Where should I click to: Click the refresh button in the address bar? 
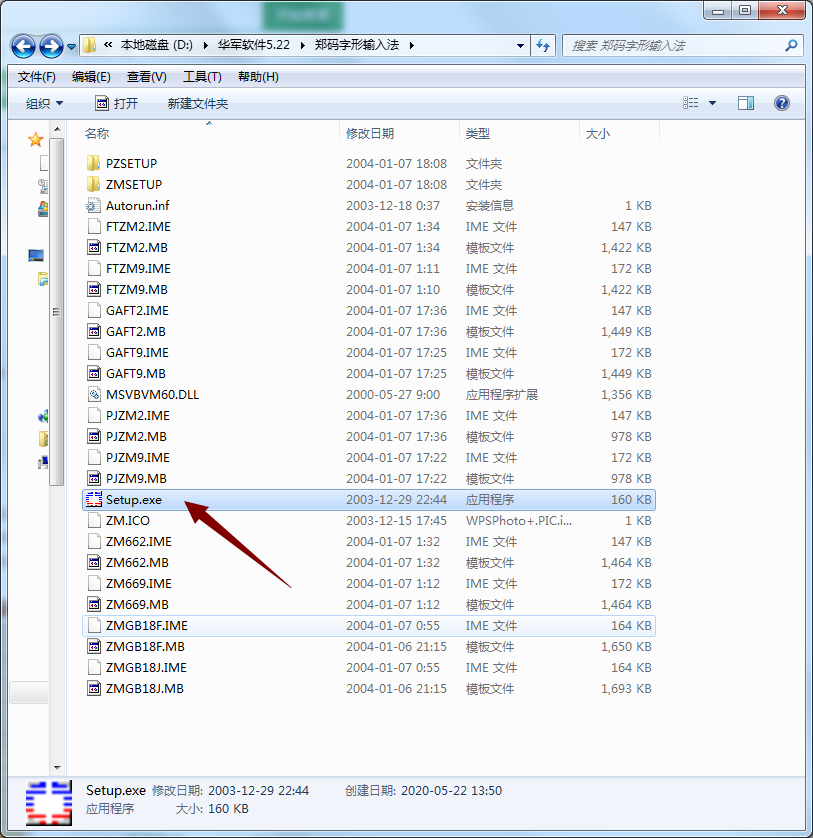[x=542, y=45]
